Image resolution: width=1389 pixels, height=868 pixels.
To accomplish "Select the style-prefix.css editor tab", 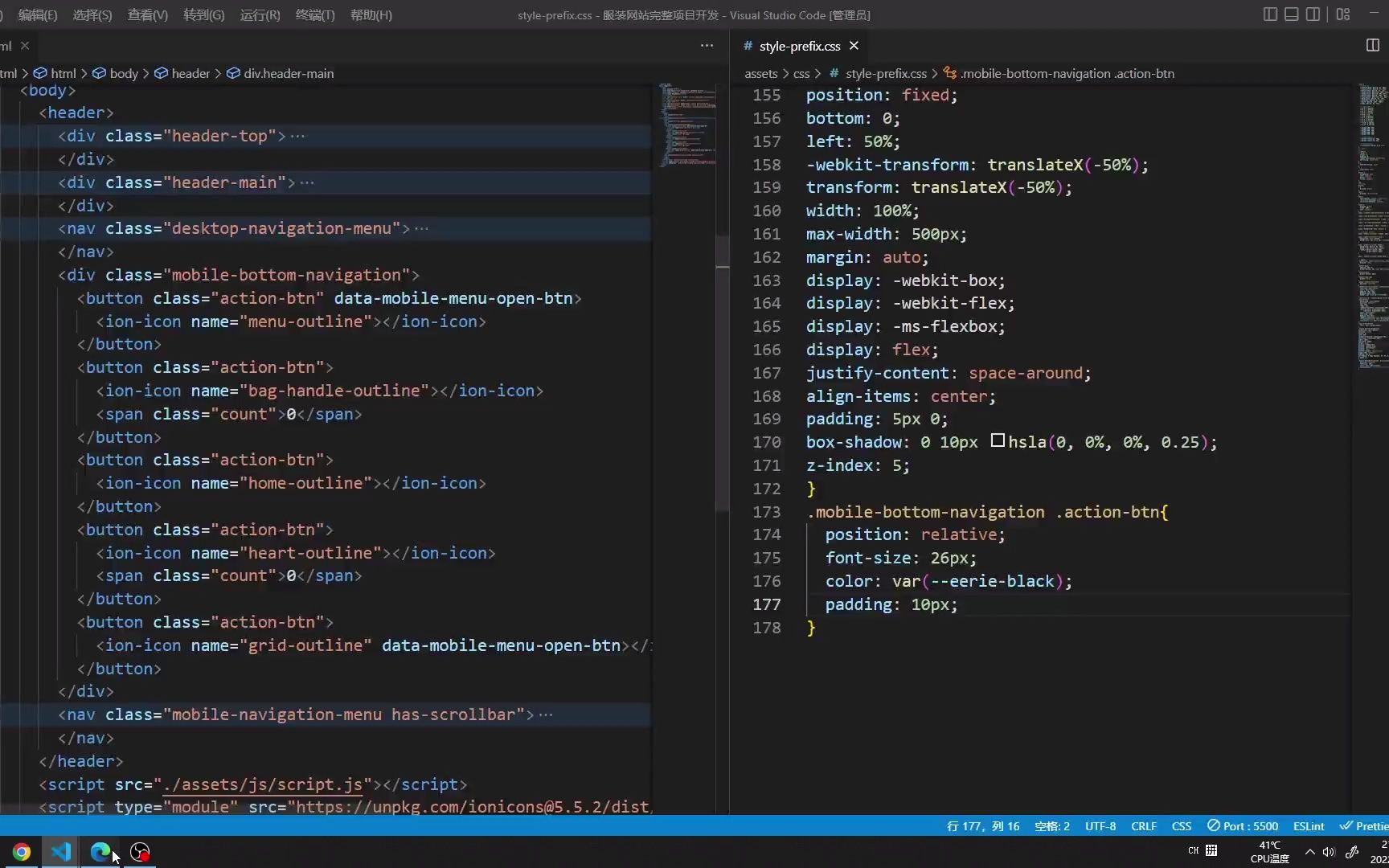I will point(800,46).
